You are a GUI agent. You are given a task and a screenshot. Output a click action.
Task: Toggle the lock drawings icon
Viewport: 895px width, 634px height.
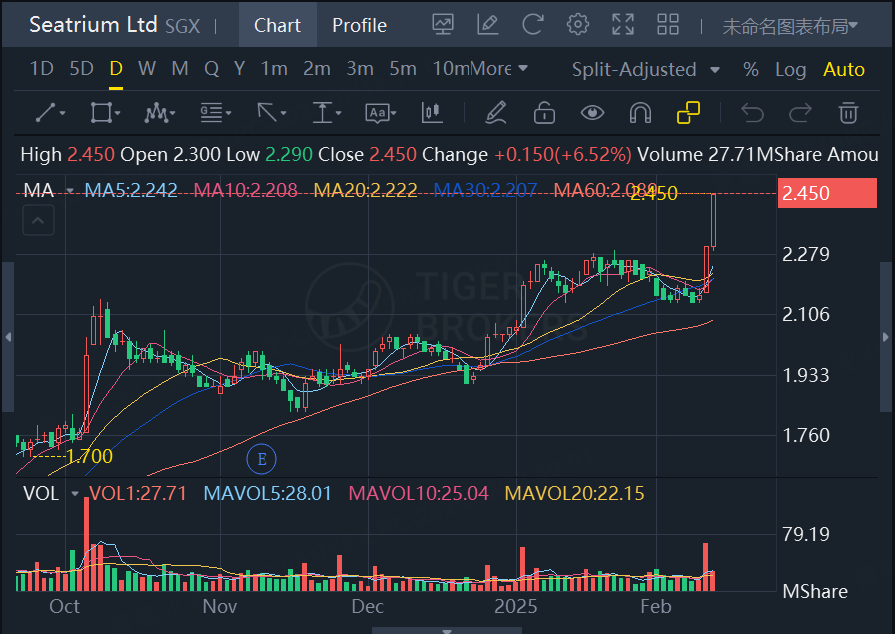pyautogui.click(x=544, y=112)
